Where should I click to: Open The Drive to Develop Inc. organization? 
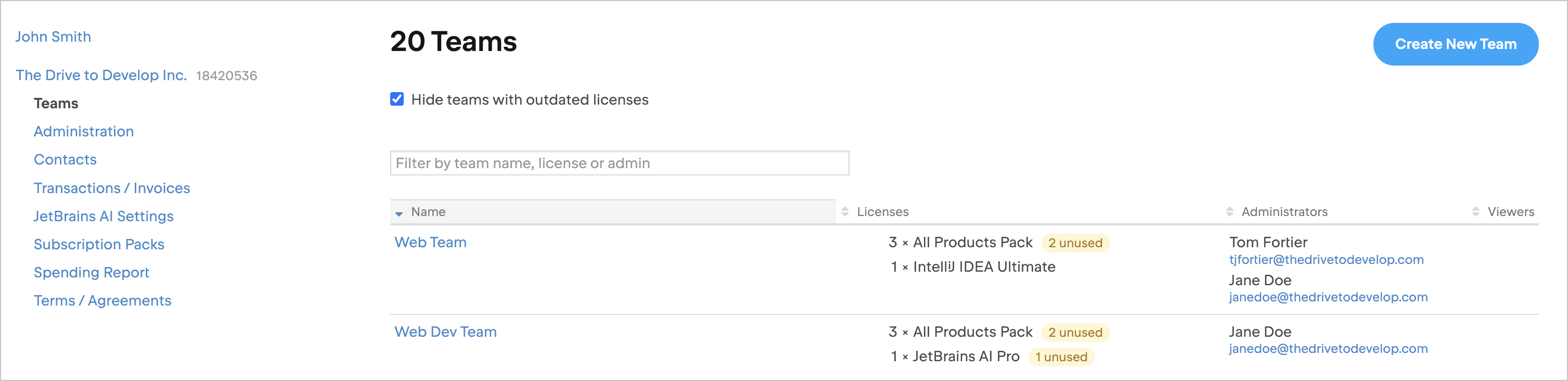[x=101, y=75]
